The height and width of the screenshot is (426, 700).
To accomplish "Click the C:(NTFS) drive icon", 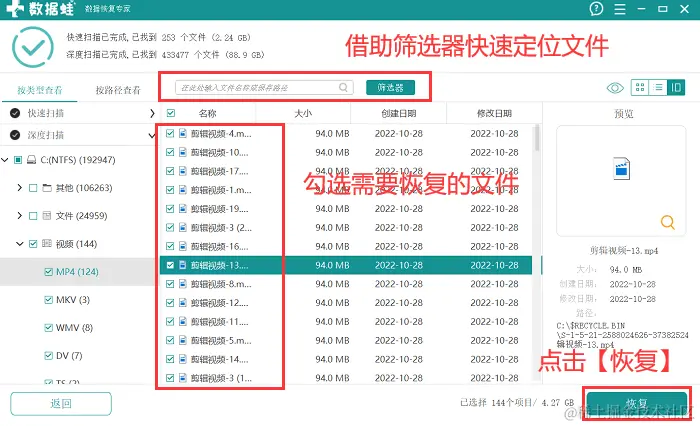I will [31, 160].
